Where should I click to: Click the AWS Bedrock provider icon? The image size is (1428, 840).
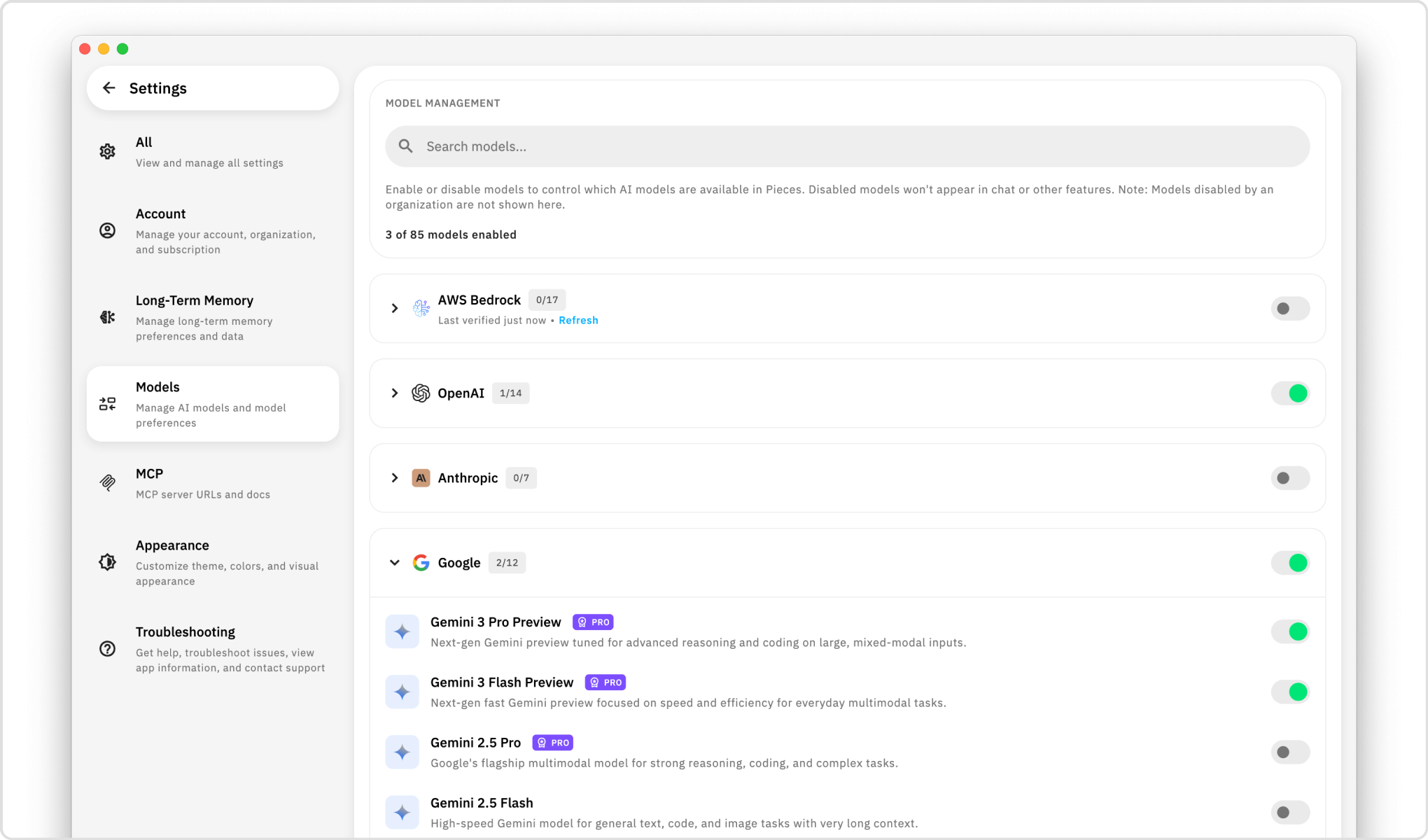click(421, 308)
